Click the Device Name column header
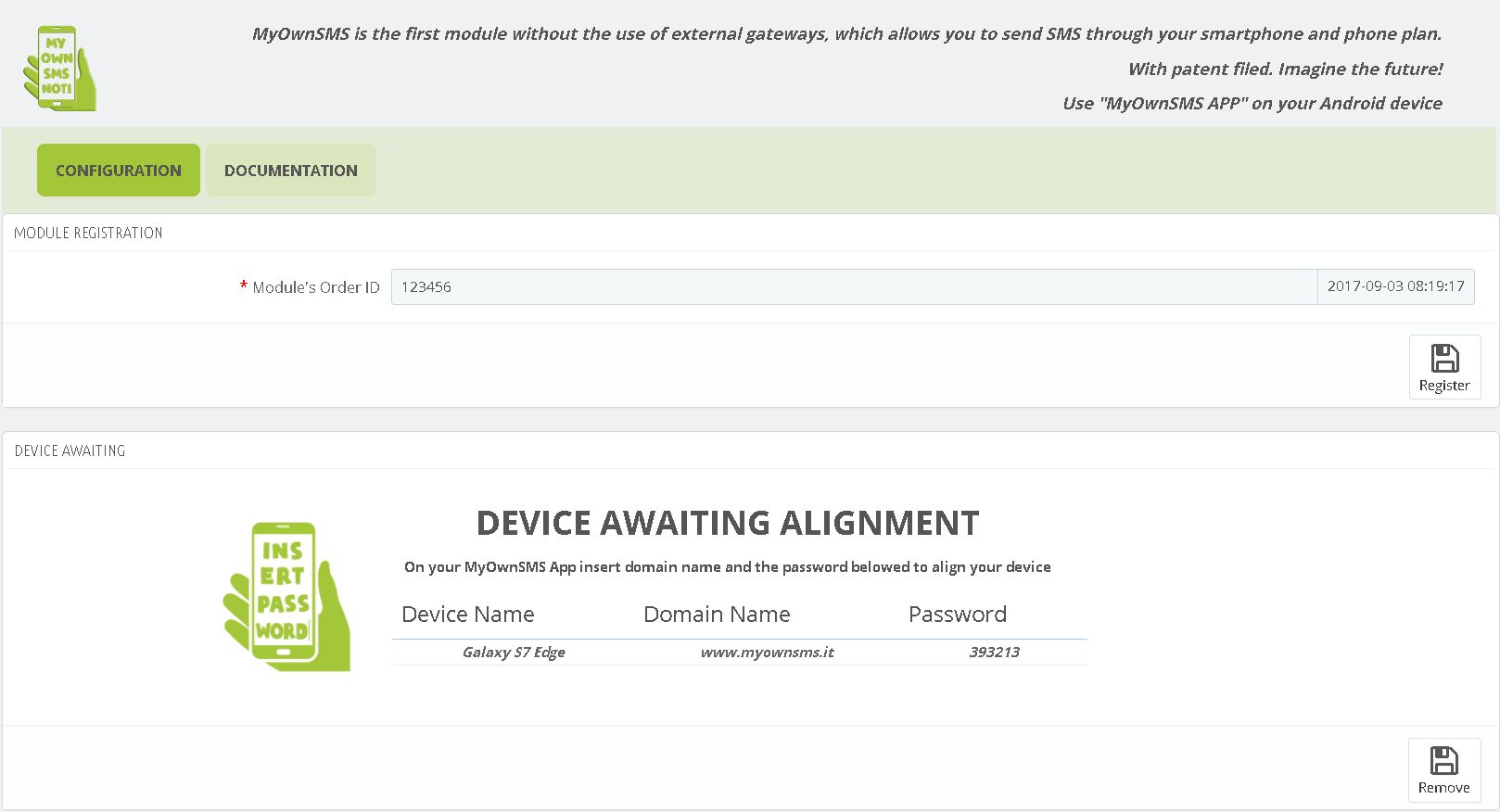The height and width of the screenshot is (812, 1500). click(x=468, y=615)
